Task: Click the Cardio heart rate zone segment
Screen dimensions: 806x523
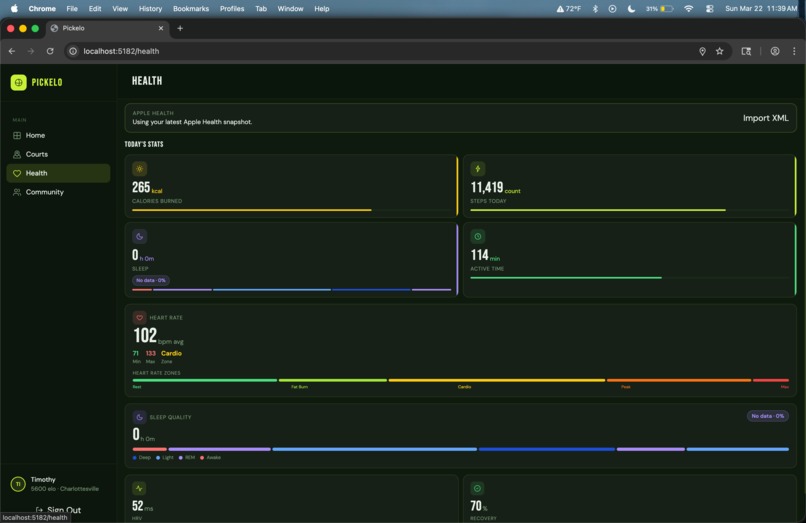Action: tap(497, 380)
